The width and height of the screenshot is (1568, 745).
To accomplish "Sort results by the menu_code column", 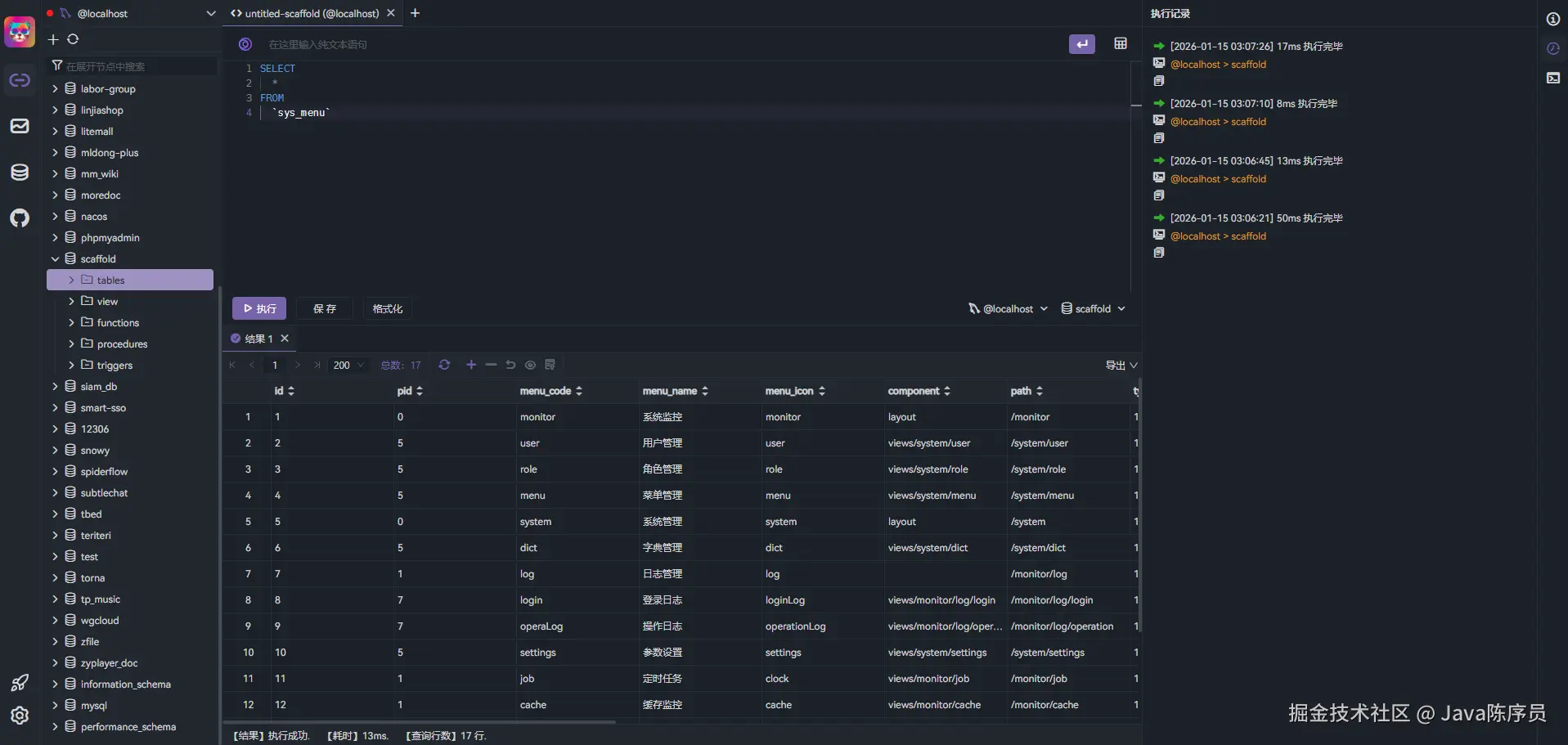I will 579,391.
